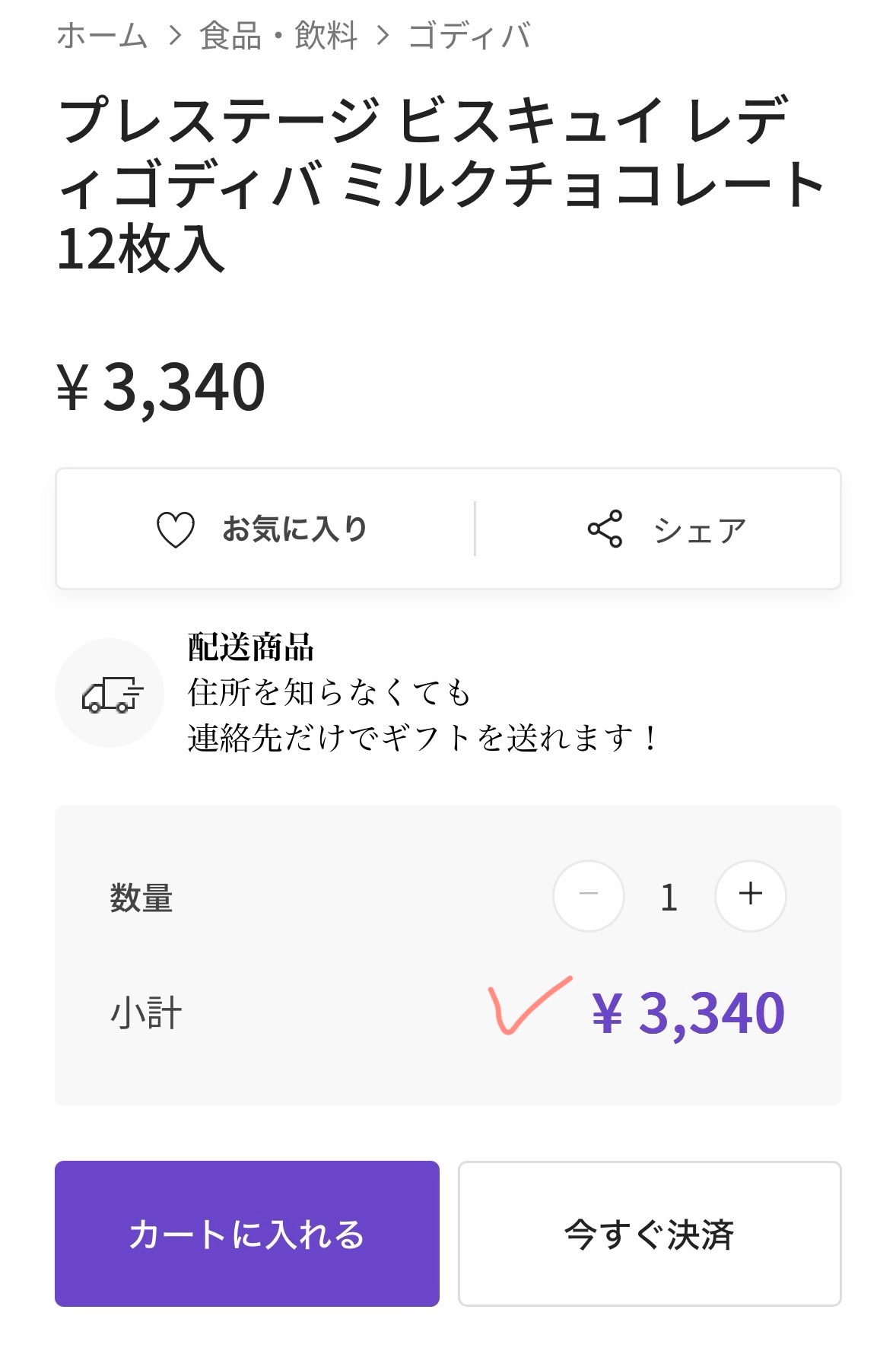Screen dimensions: 896x1354
Task: Click the chevron after ホーム breadcrumb
Action: [x=175, y=36]
